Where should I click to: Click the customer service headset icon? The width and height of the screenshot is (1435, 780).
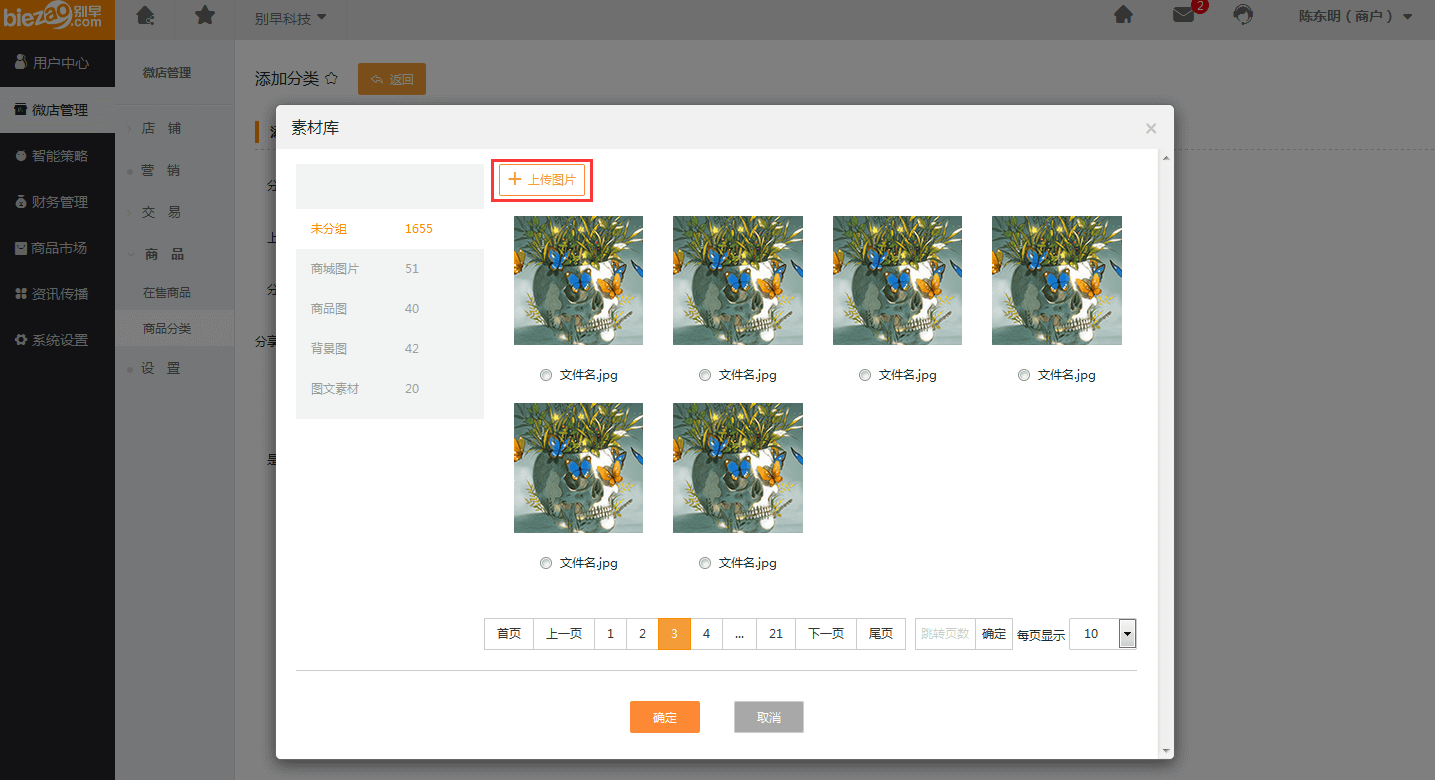pyautogui.click(x=1243, y=15)
